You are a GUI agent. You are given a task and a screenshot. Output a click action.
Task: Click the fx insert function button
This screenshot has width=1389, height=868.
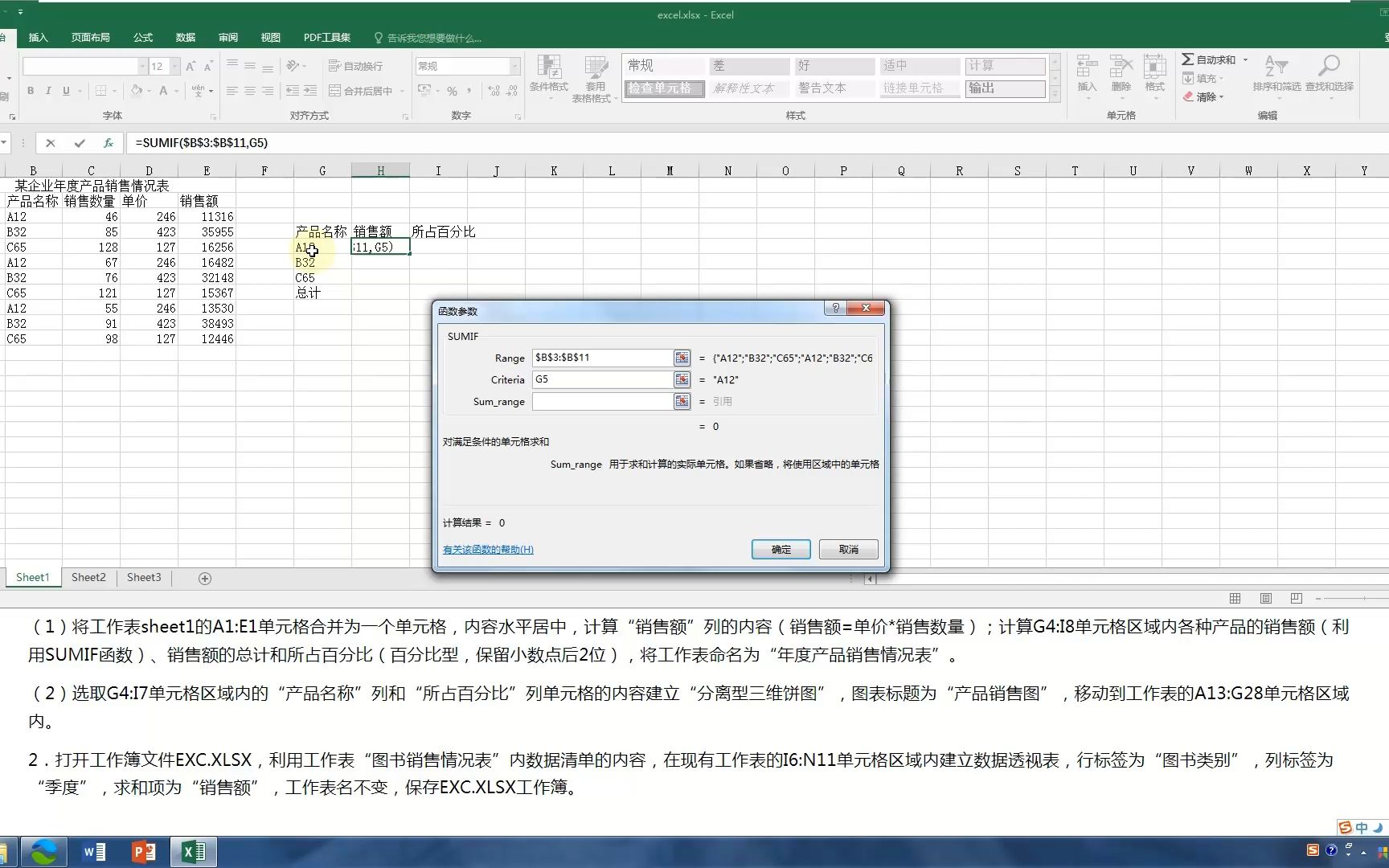pyautogui.click(x=108, y=143)
